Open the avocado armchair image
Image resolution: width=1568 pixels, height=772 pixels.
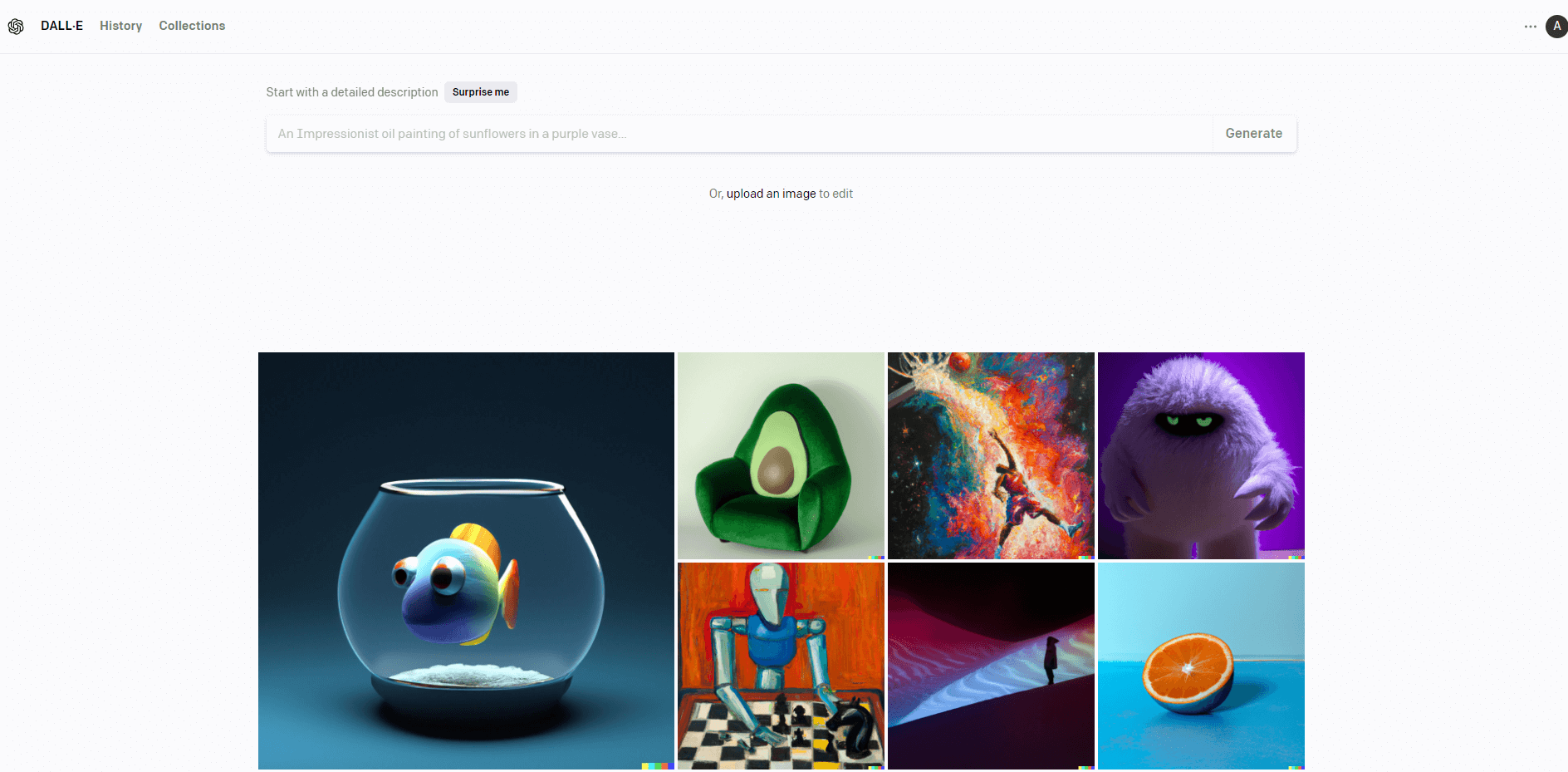781,455
